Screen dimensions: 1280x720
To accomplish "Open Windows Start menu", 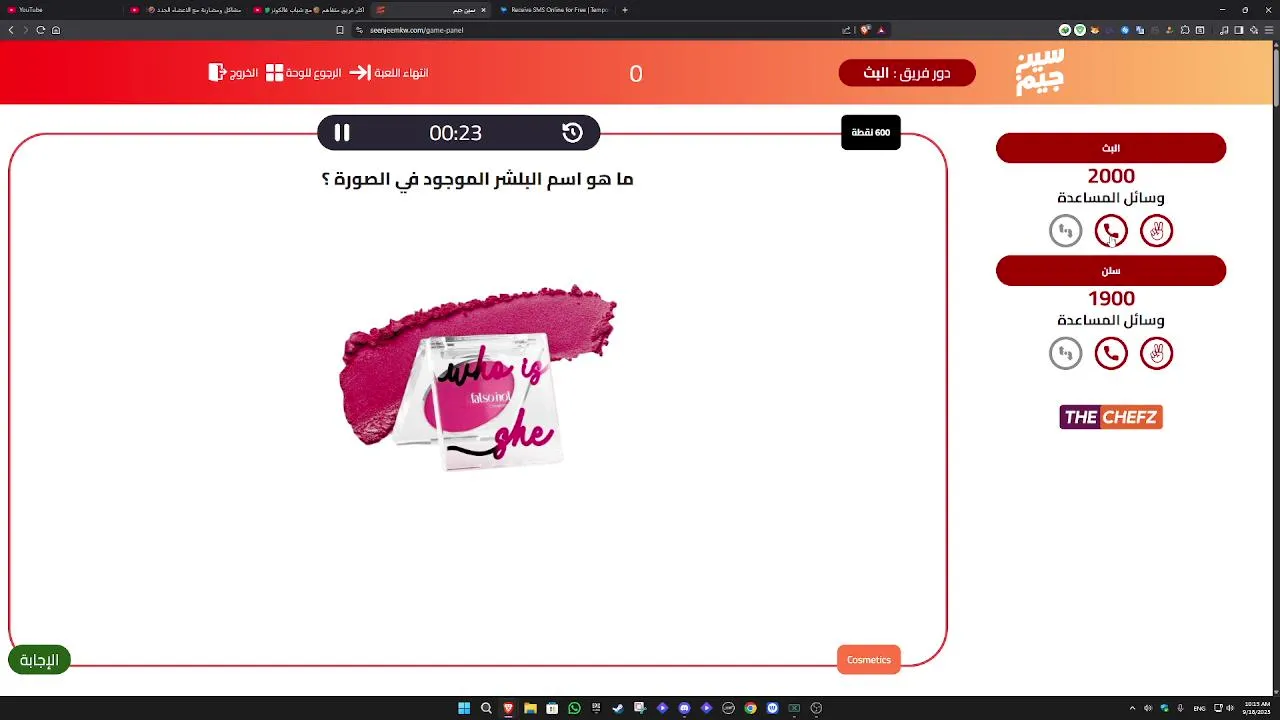I will click(464, 708).
